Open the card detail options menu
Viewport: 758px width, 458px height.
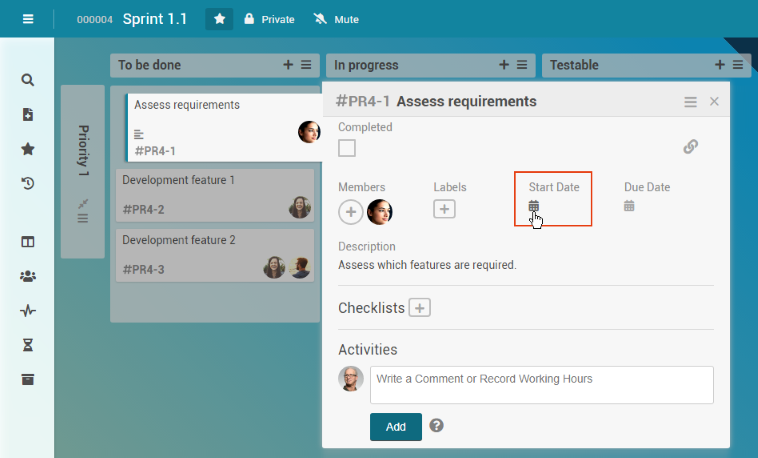690,102
